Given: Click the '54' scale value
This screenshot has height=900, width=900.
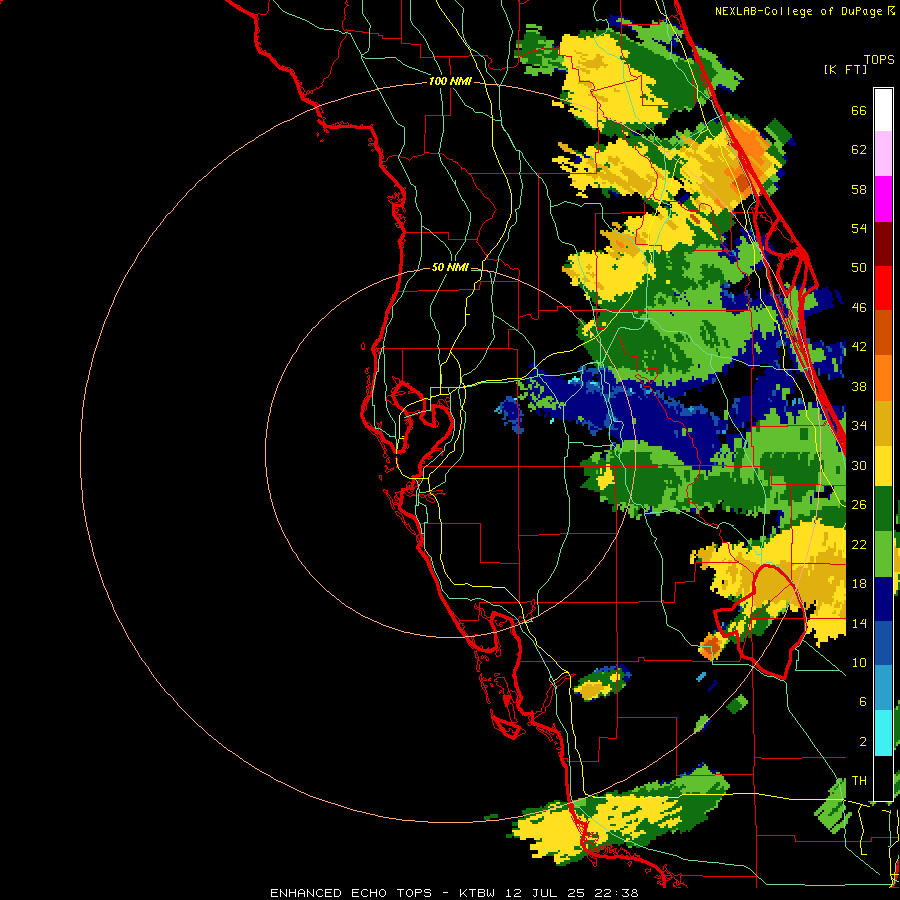Looking at the screenshot, I should (x=859, y=228).
